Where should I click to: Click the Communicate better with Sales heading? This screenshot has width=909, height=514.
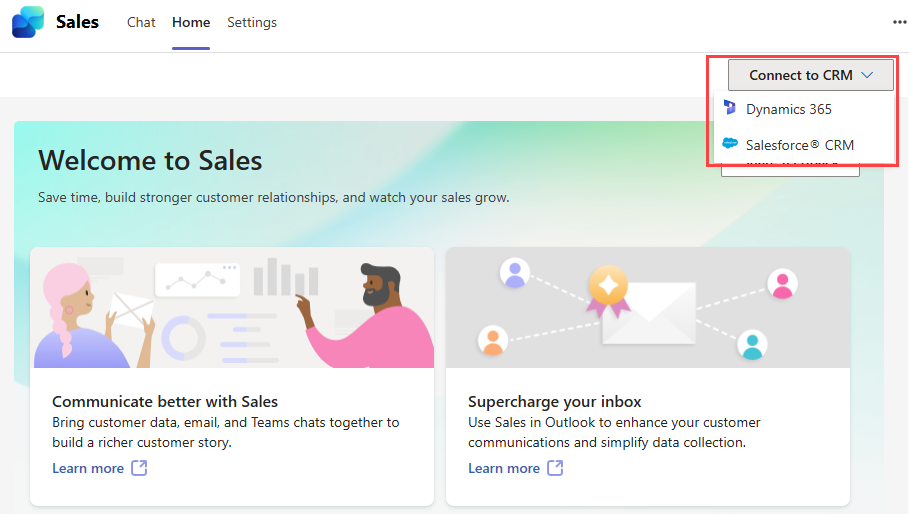click(165, 402)
